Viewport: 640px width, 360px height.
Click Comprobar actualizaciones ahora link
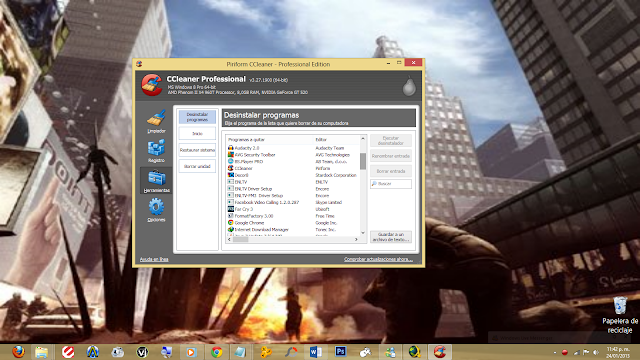coord(378,259)
